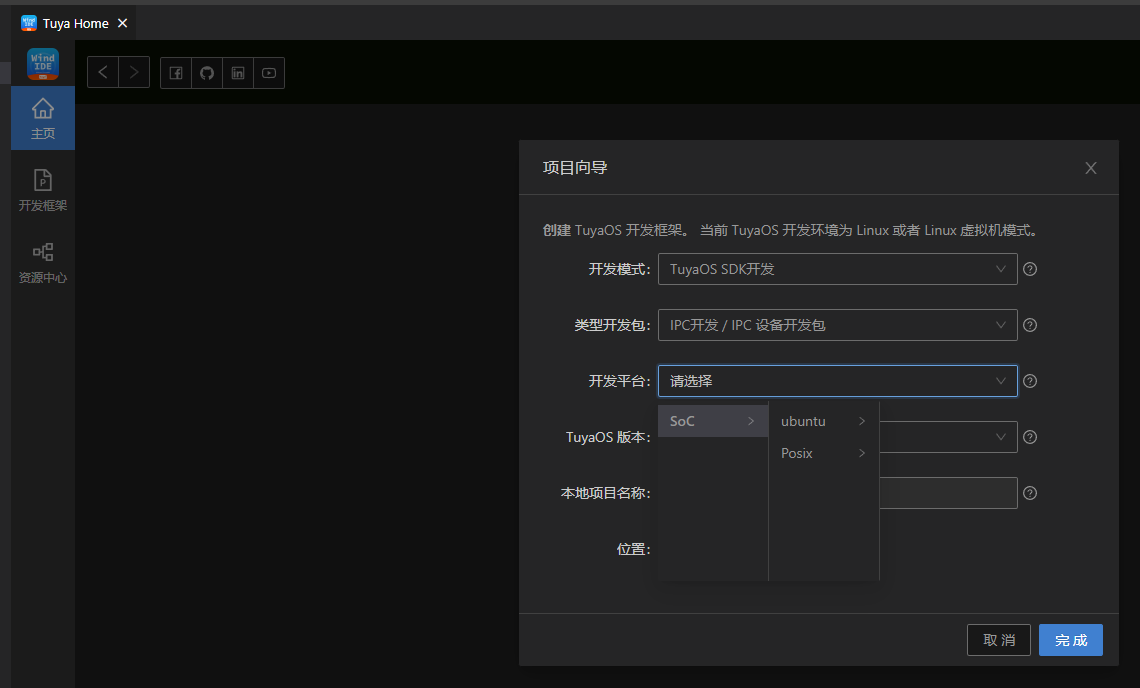Screen dimensions: 1140x688
Task: Click the Facebook icon in toolbar
Action: (x=176, y=73)
